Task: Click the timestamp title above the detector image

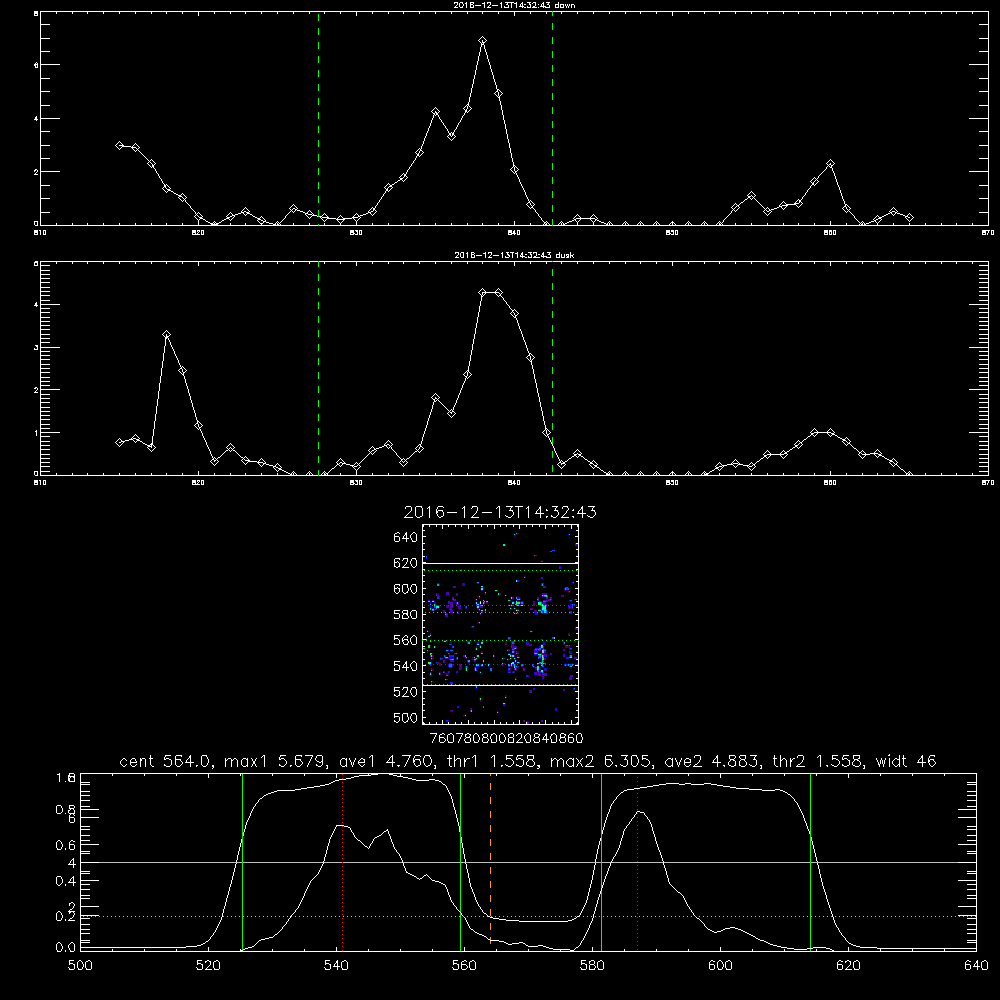Action: click(x=500, y=512)
